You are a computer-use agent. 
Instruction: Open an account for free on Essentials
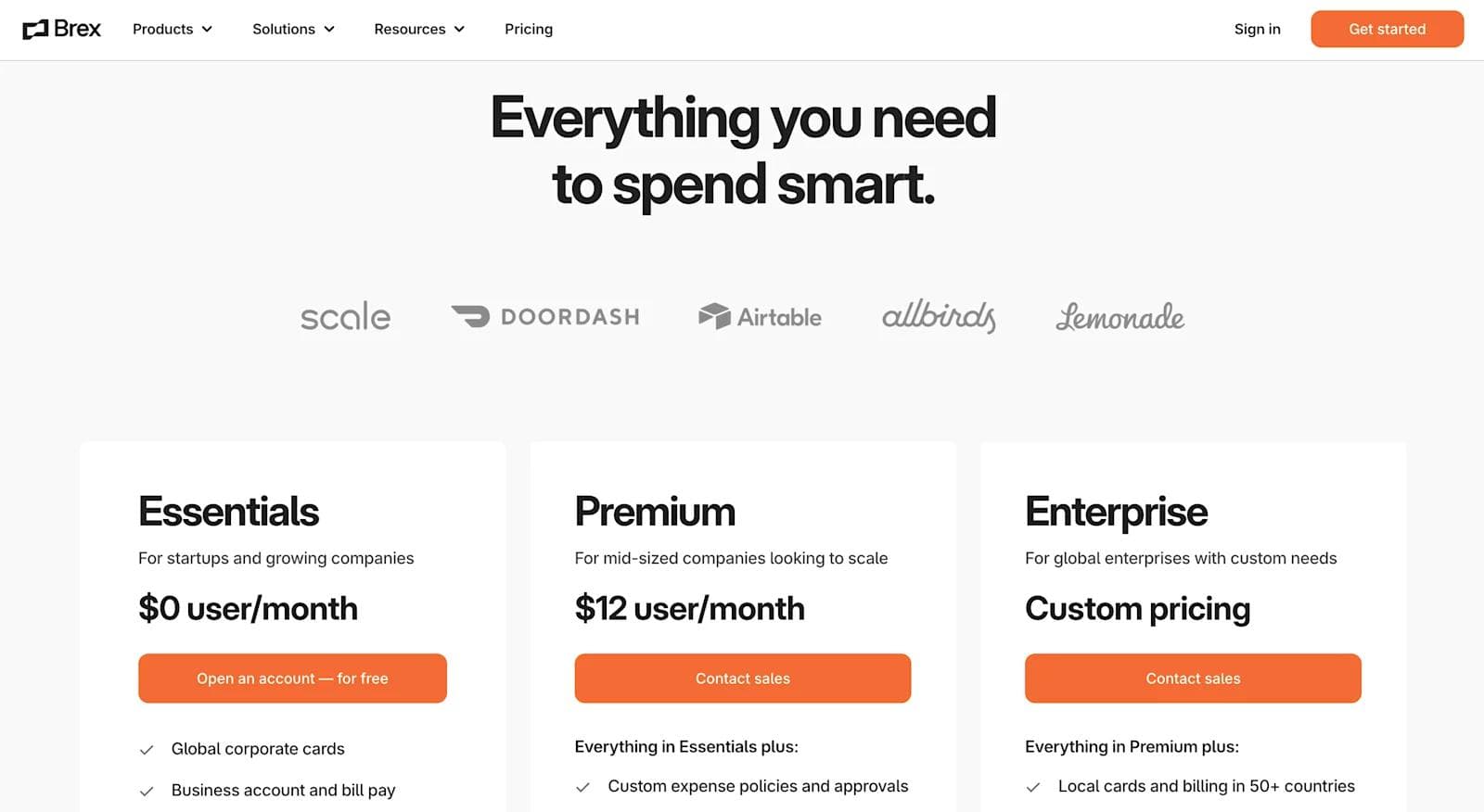[x=292, y=678]
